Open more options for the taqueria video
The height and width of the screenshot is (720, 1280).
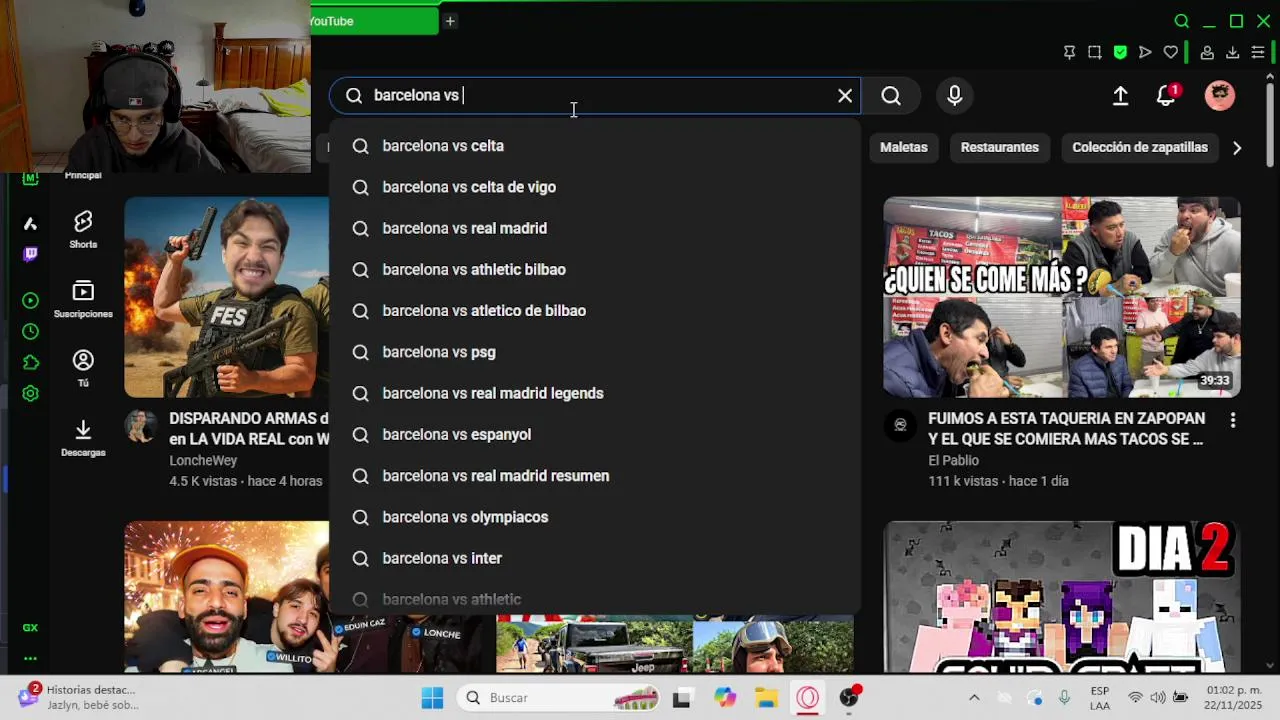pos(1233,421)
